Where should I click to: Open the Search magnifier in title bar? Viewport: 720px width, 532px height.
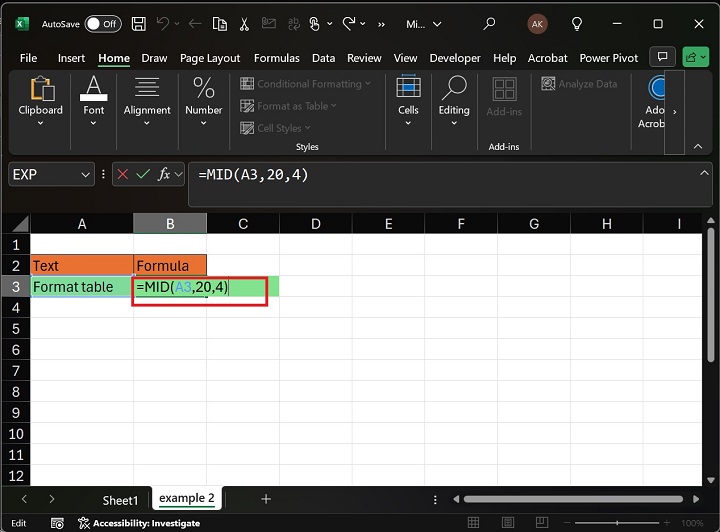tap(489, 23)
